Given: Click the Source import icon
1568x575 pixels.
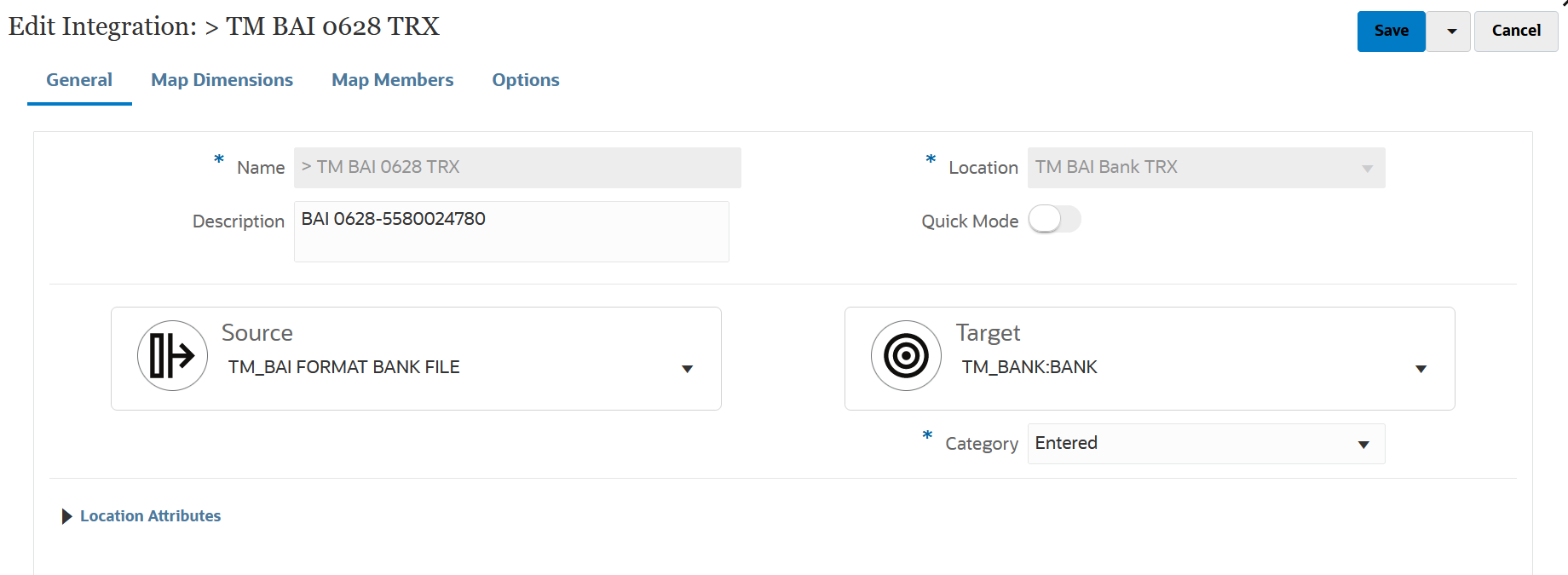Looking at the screenshot, I should [172, 356].
